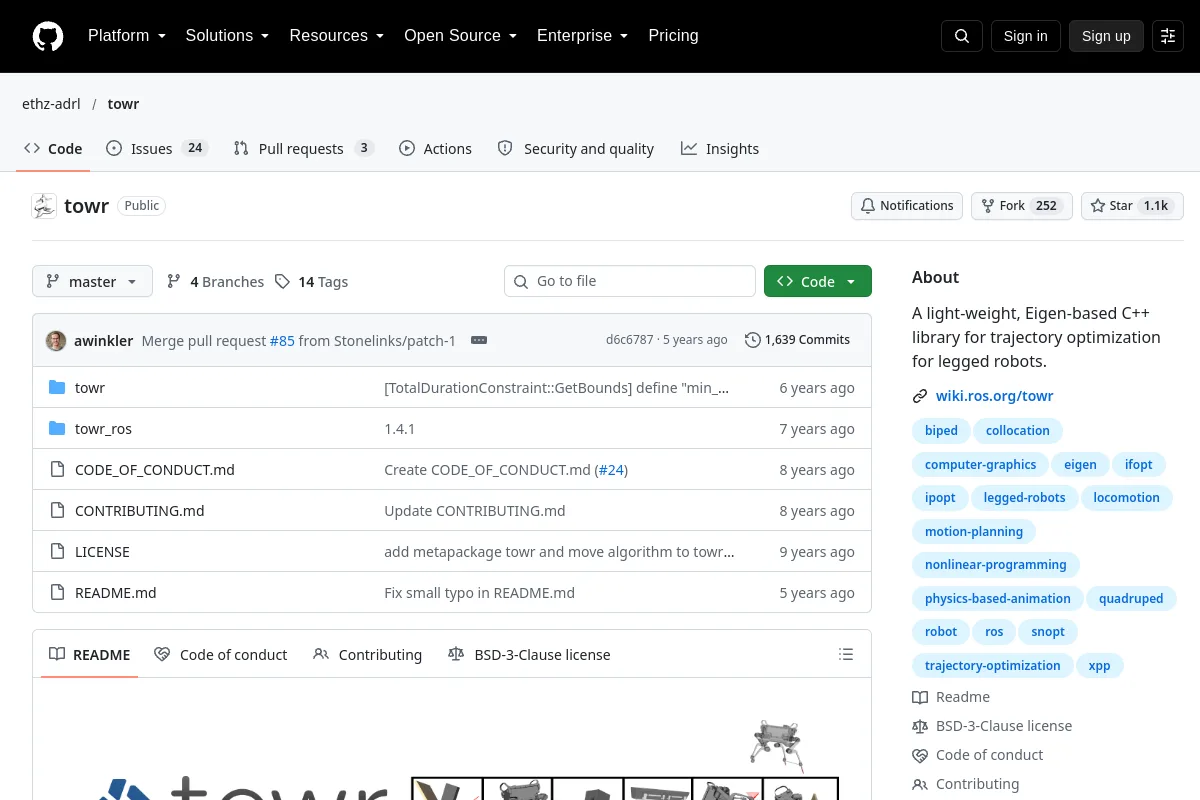Screen dimensions: 1200x800
Task: Switch to Code of conduct tab
Action: [221, 655]
